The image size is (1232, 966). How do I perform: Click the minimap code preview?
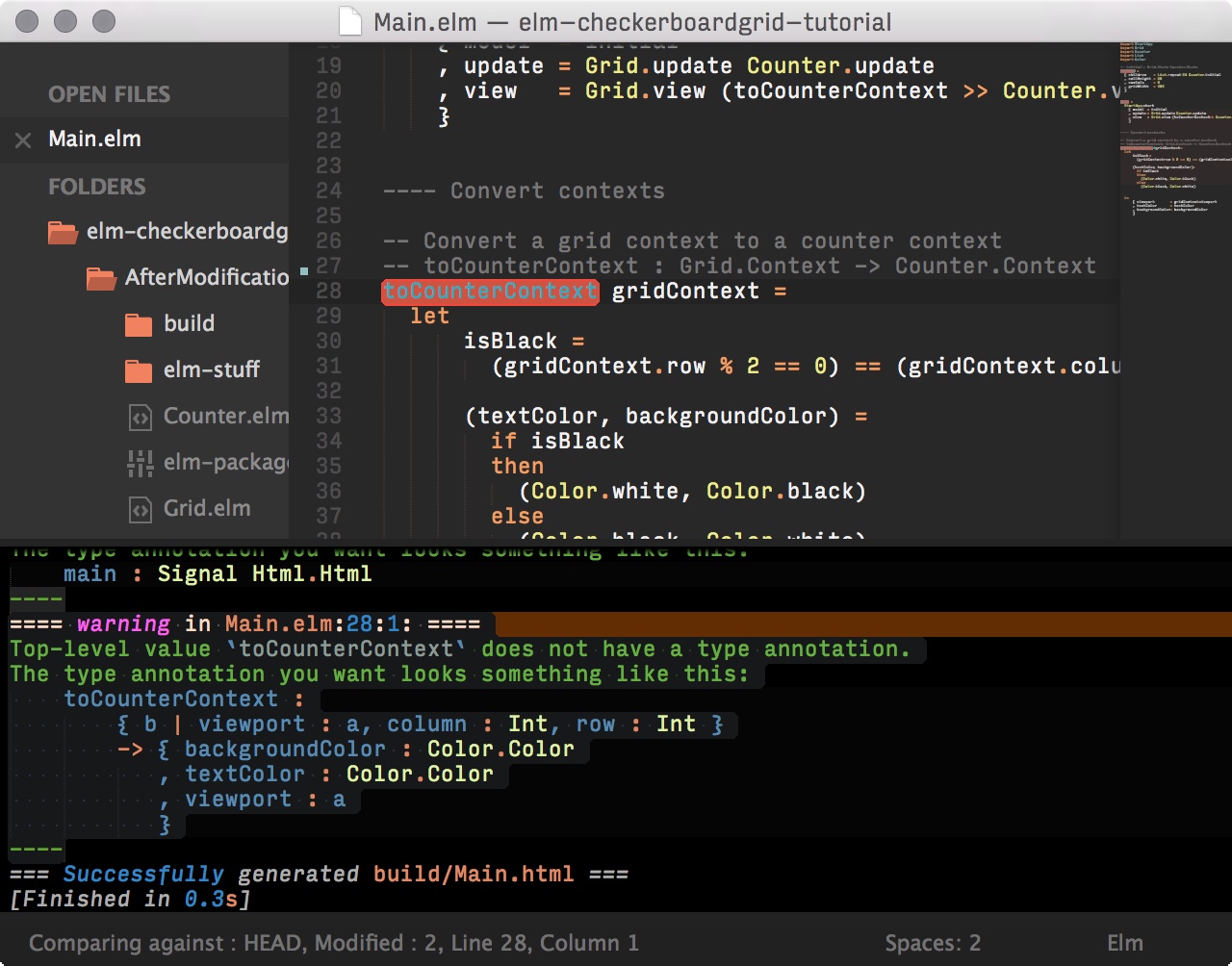pyautogui.click(x=1175, y=131)
